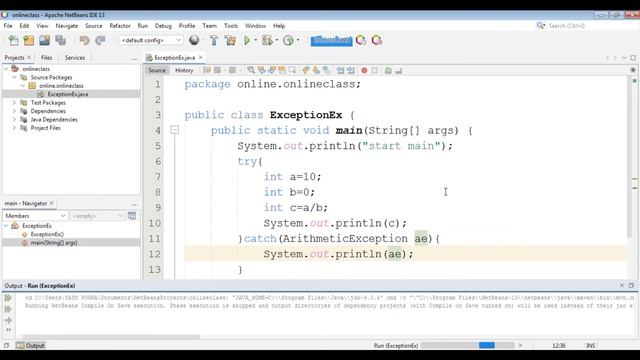The width and height of the screenshot is (640, 360).
Task: Switch to History view button
Action: (x=184, y=70)
